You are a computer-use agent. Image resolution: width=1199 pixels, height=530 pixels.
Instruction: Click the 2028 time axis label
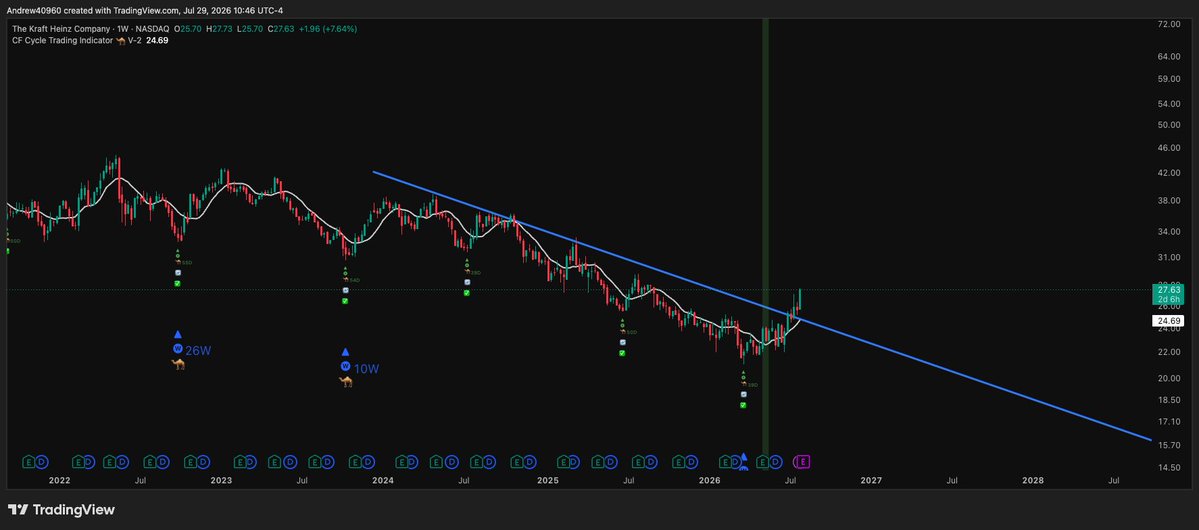[x=1033, y=481]
